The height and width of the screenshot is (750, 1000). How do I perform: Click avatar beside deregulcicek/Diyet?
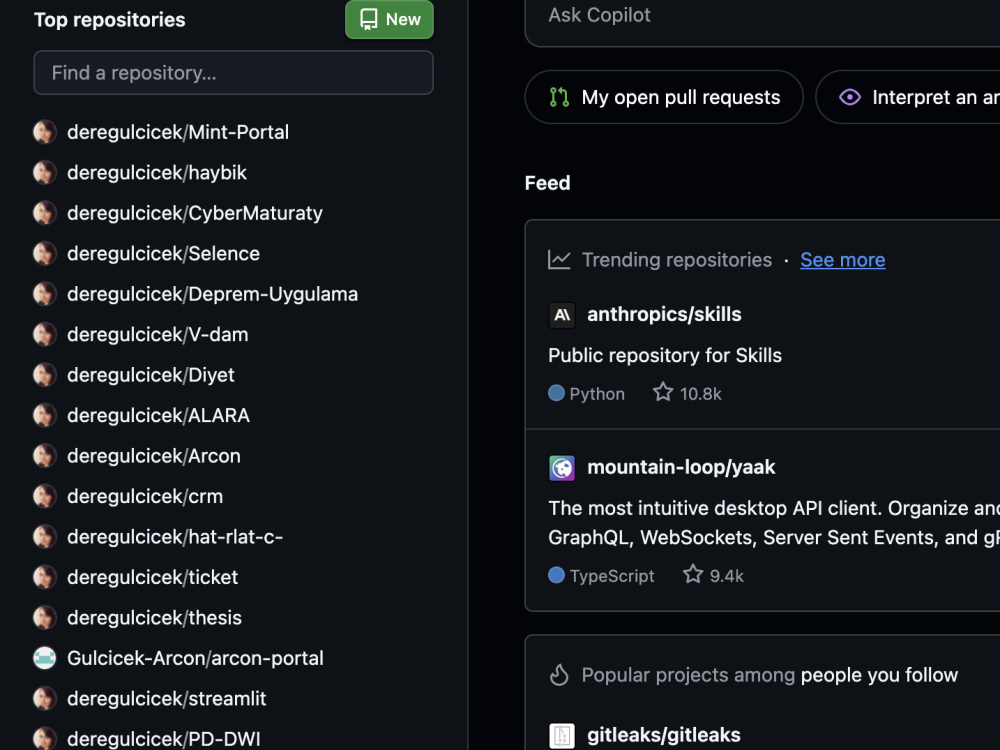[45, 375]
